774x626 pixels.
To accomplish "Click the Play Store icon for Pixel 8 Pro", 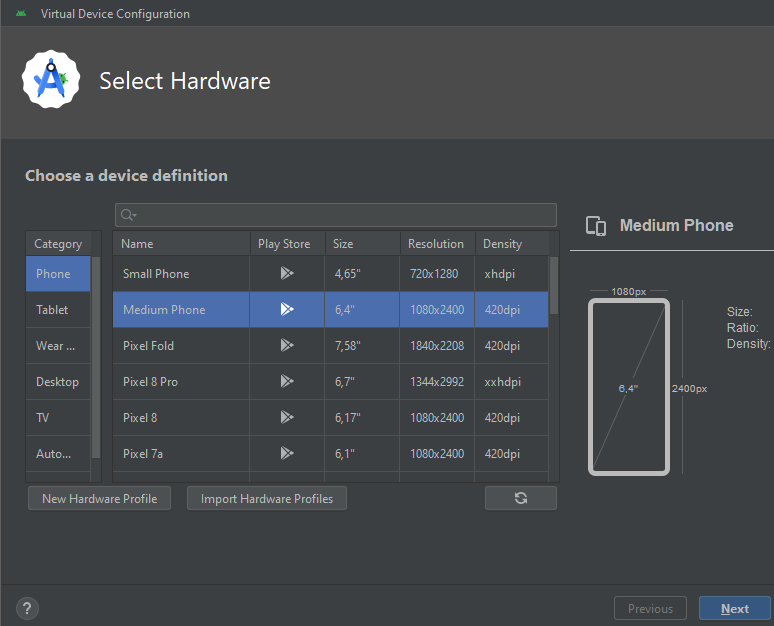I will (287, 381).
